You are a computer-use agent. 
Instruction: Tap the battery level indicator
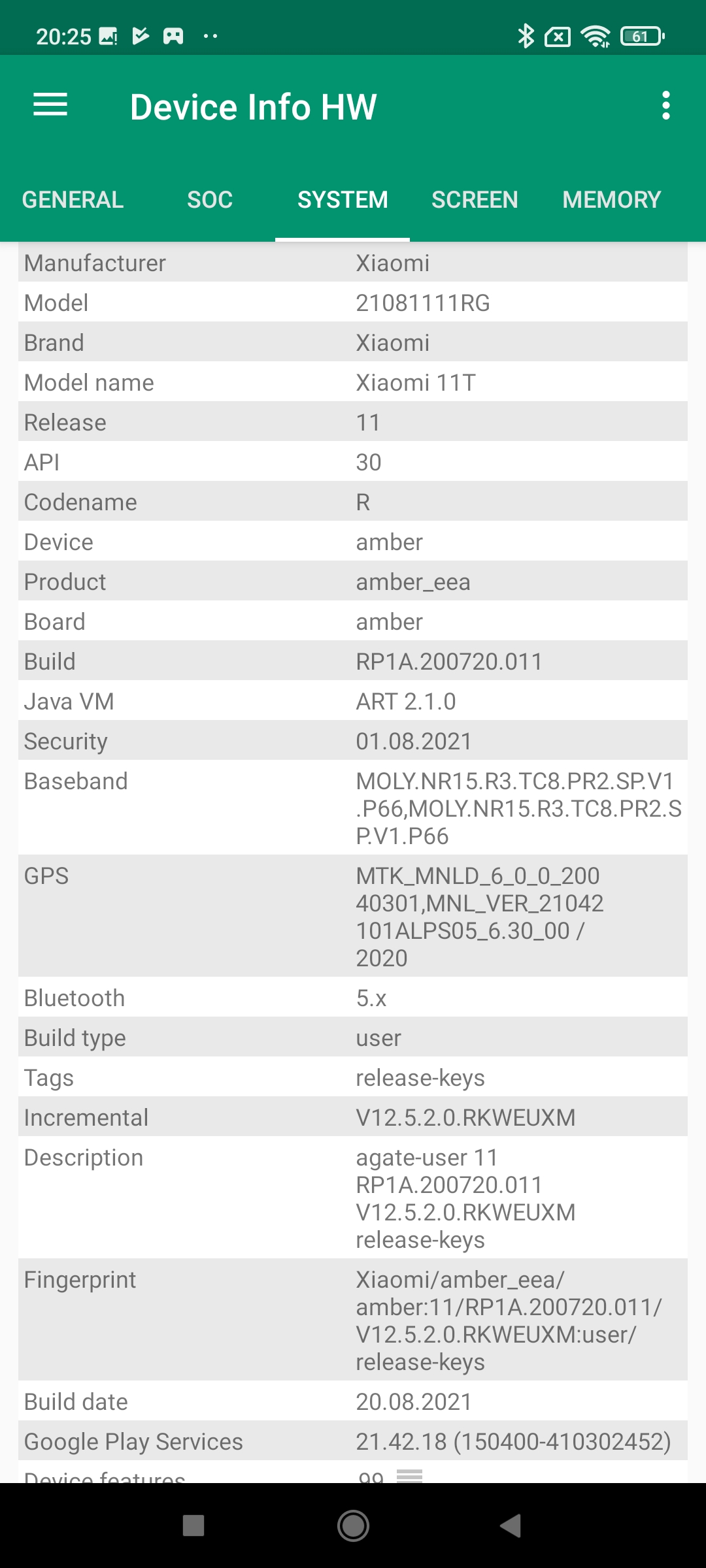click(642, 36)
